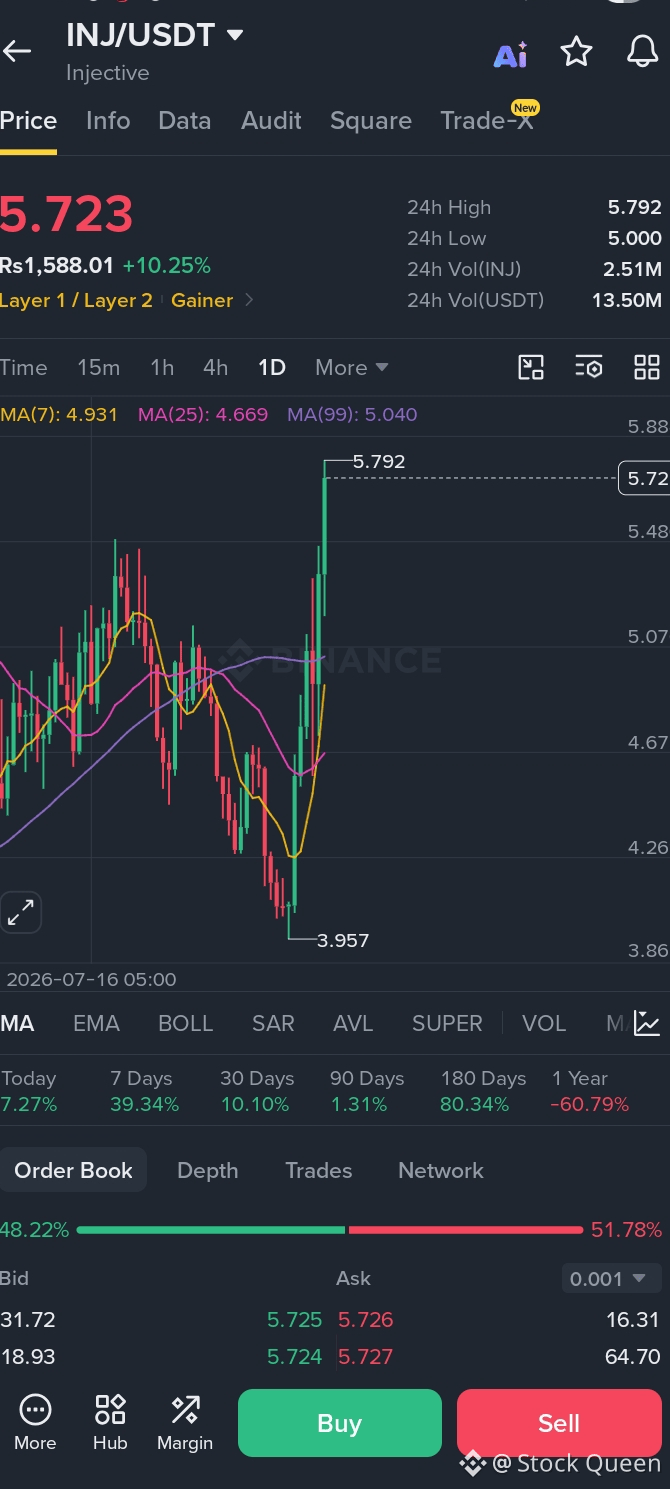Tap the Today 7.27% performance
The height and width of the screenshot is (1489, 670).
[x=29, y=1091]
